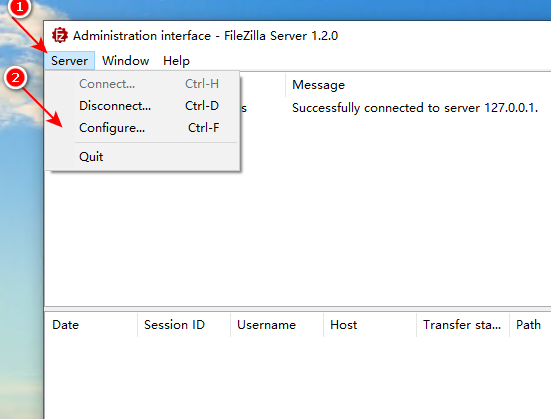Click the Path column header

click(x=530, y=325)
